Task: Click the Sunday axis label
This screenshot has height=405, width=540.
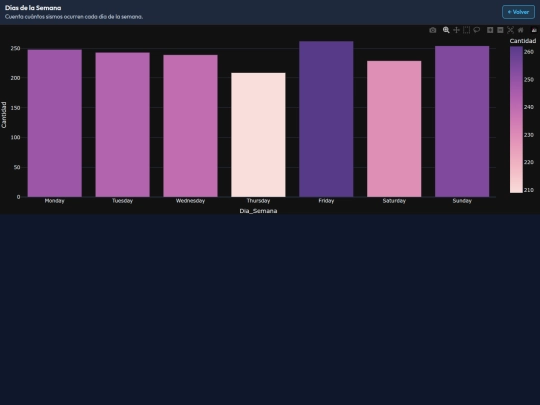Action: [462, 201]
